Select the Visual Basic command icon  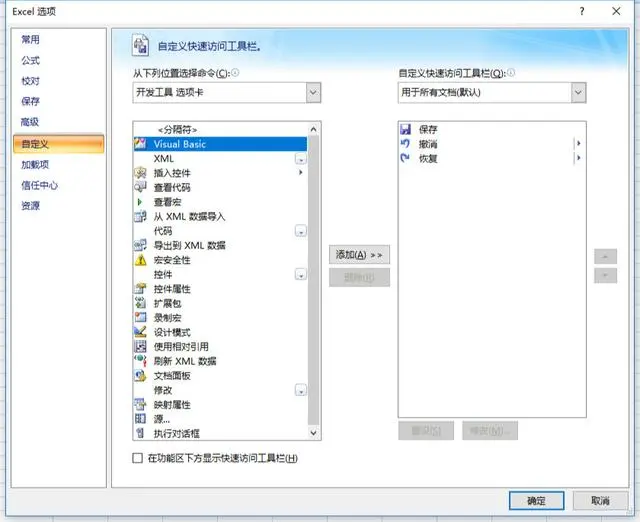(140, 144)
